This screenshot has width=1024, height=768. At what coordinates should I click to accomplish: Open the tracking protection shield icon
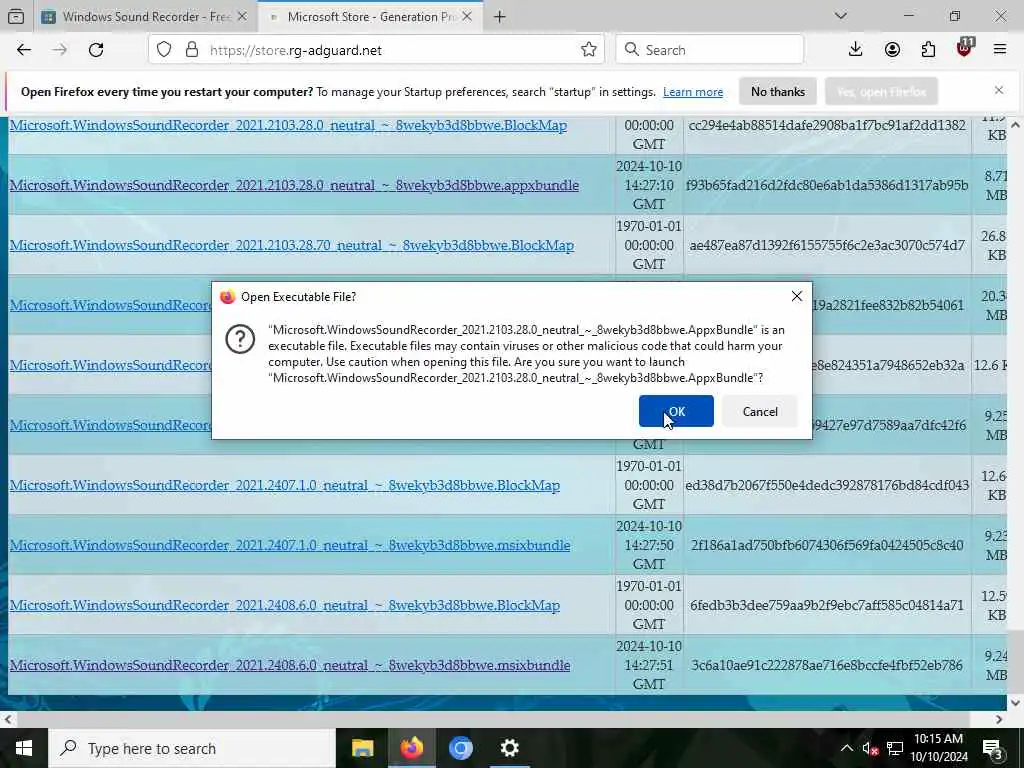click(x=164, y=50)
